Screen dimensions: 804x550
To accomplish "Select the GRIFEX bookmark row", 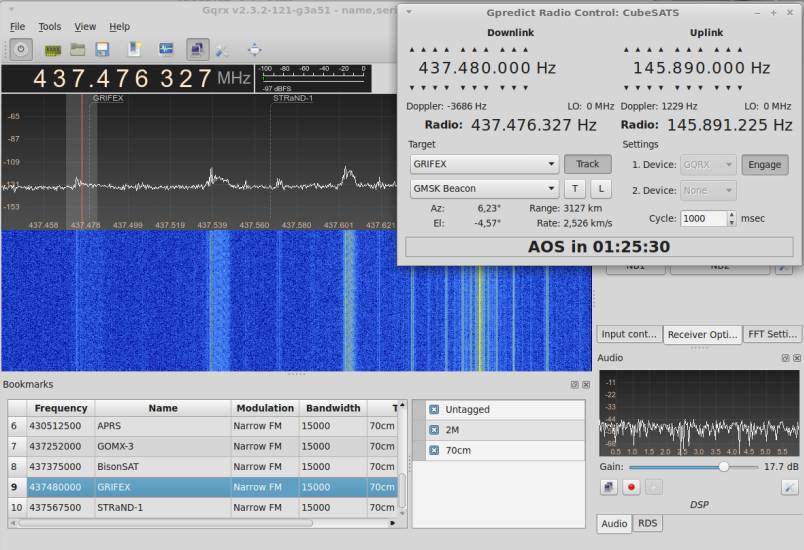I will (203, 487).
